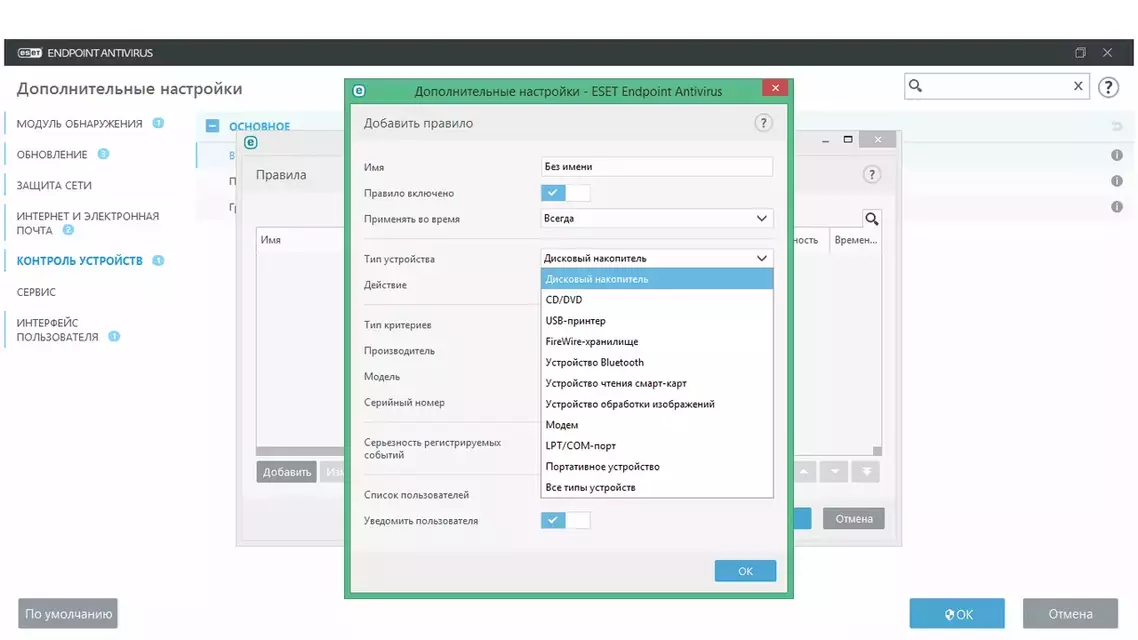Viewport: 1138px width, 640px height.
Task: Click Отмена in the main settings window
Action: 1071,614
